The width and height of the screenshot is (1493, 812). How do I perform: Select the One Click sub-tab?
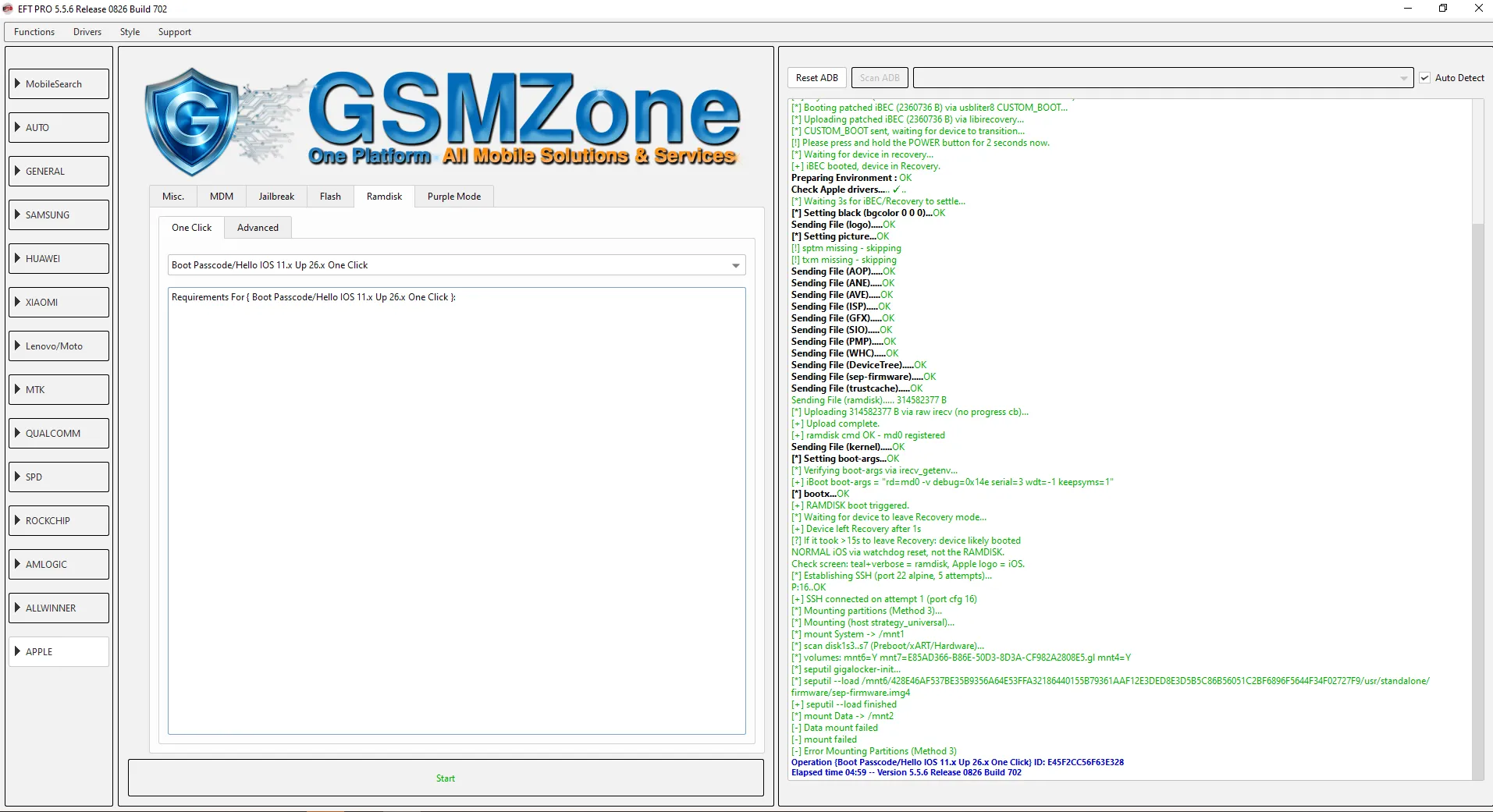tap(192, 228)
